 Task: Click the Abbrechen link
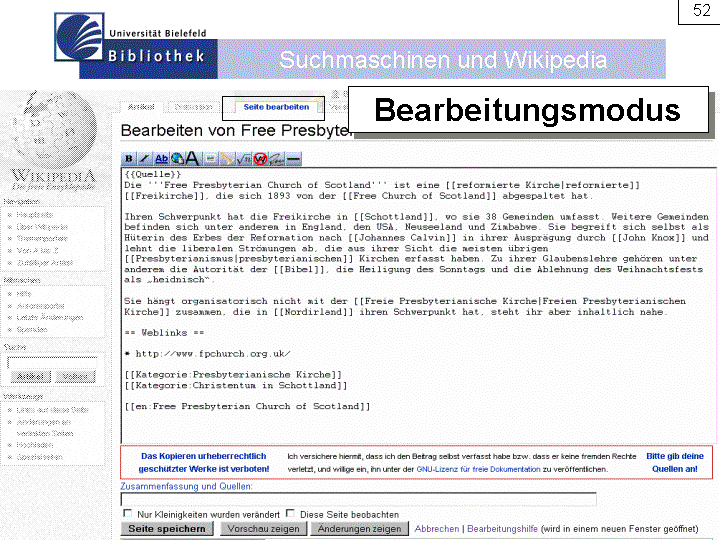(x=437, y=529)
